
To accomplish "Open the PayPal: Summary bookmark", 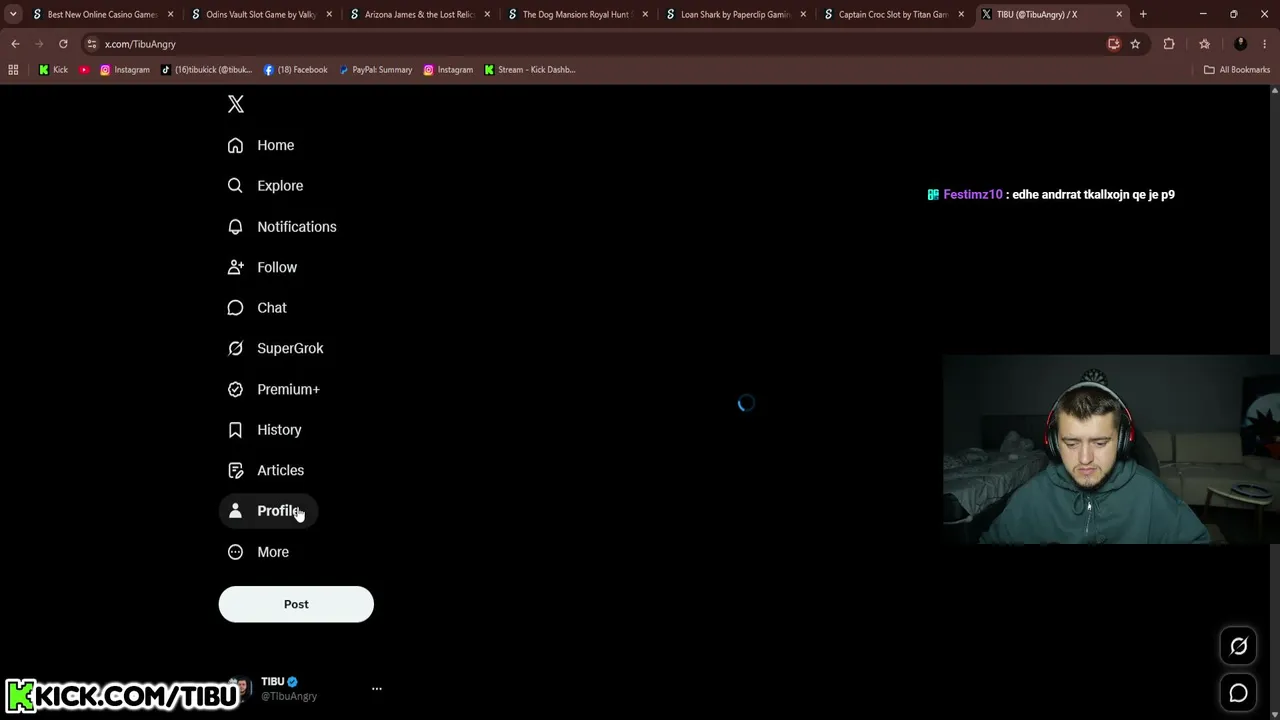I will [x=375, y=70].
